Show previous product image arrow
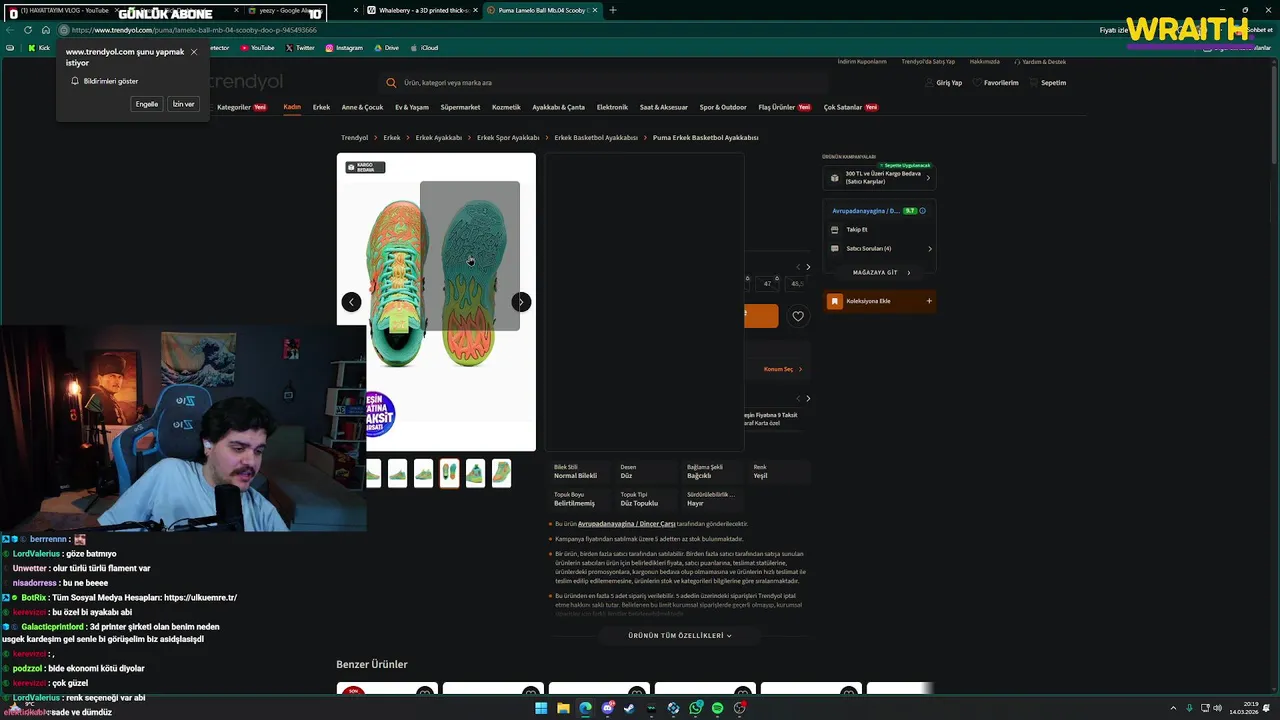The width and height of the screenshot is (1280, 720). (351, 302)
